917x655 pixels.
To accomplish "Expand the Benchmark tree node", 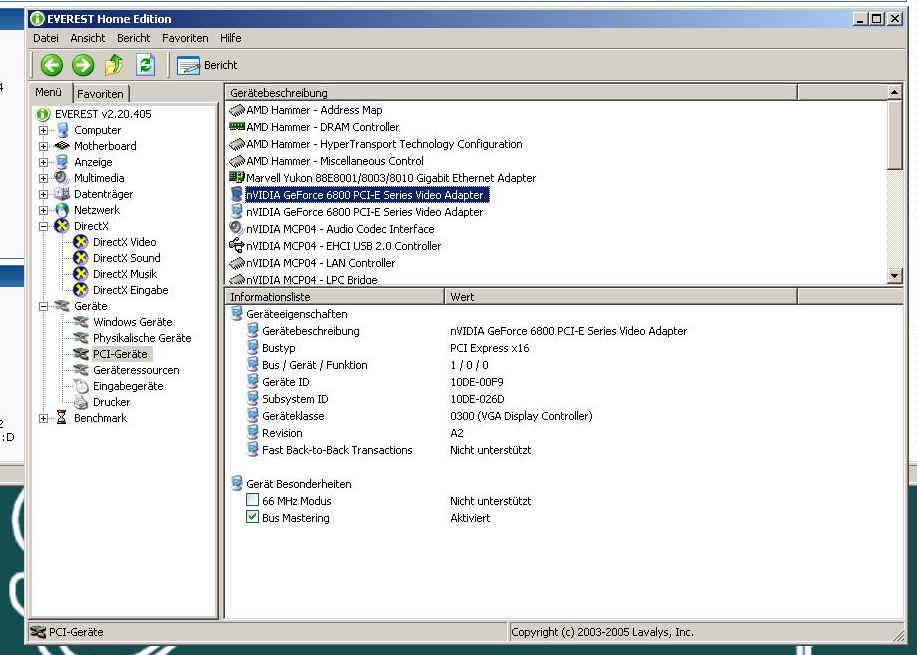I will (x=43, y=418).
